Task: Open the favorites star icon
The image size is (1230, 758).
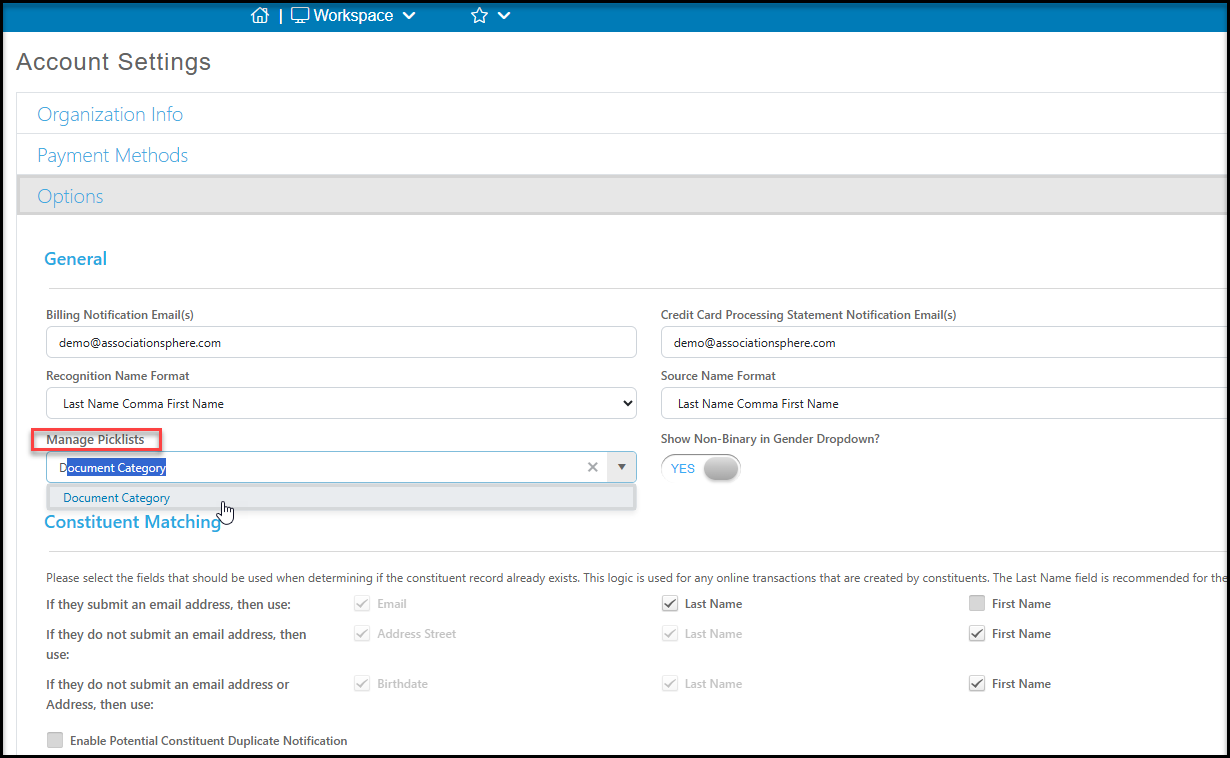Action: 479,15
